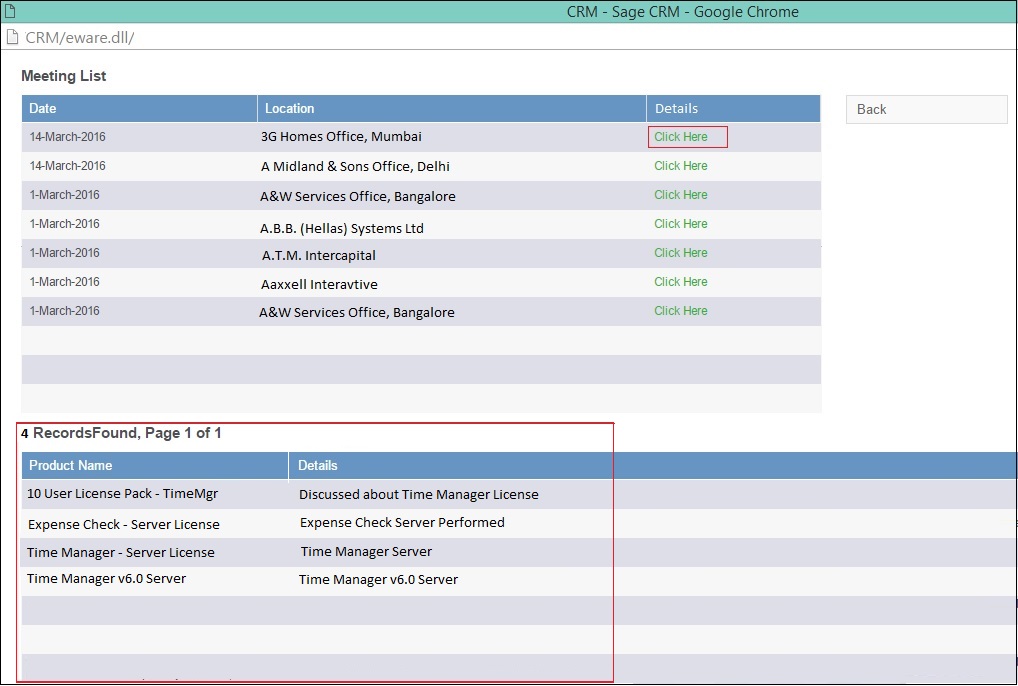Viewport: 1018px width, 686px height.
Task: Click Time Manager v6.0 Server in the Details column
Action: pos(379,580)
